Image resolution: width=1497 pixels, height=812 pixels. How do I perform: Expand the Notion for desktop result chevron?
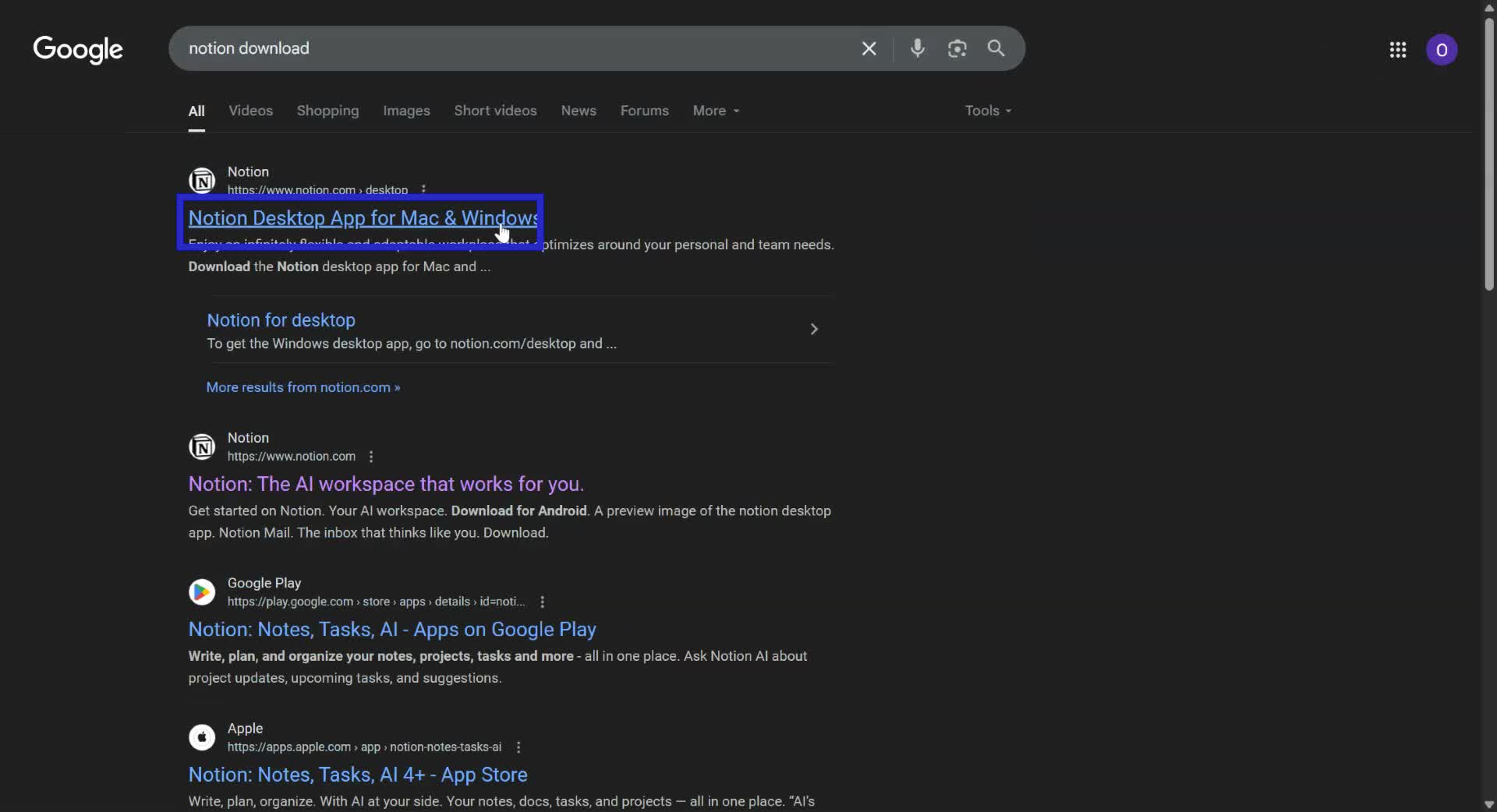click(814, 330)
